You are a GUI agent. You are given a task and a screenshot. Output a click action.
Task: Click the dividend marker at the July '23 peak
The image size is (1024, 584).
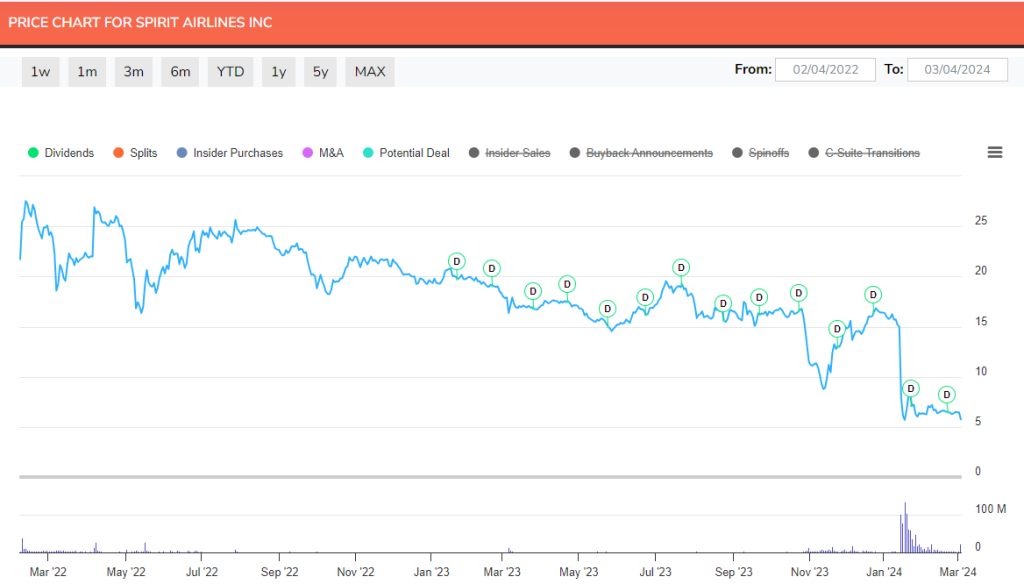[681, 267]
